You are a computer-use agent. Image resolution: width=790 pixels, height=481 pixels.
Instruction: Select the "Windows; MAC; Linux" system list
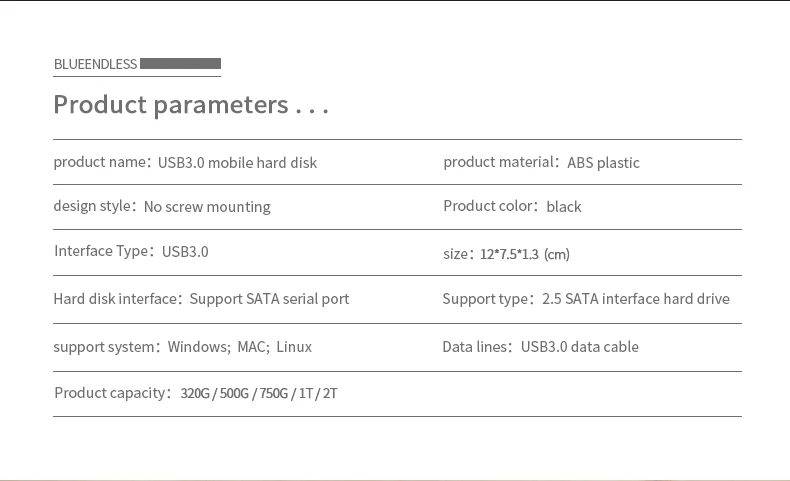coord(240,347)
